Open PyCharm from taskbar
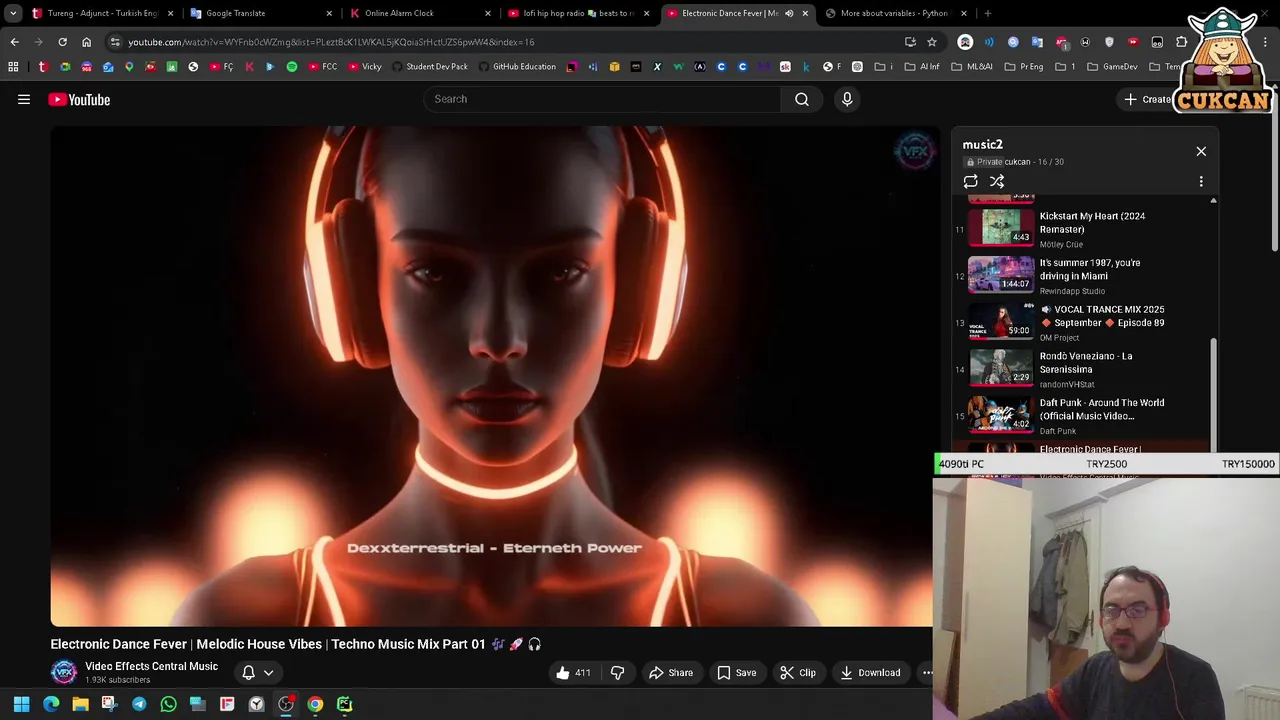This screenshot has height=720, width=1280. tap(344, 704)
